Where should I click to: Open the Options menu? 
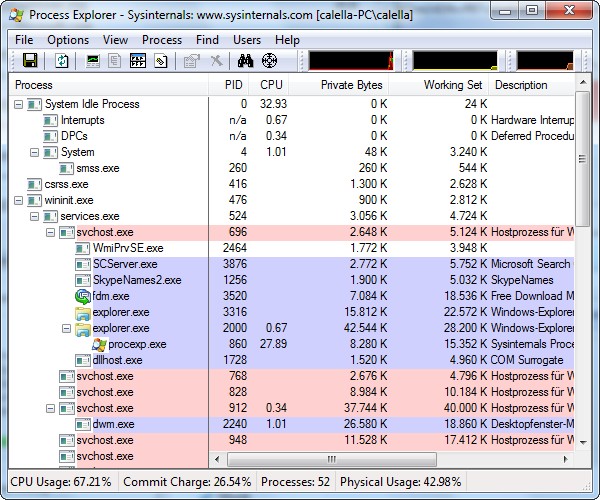[68, 40]
